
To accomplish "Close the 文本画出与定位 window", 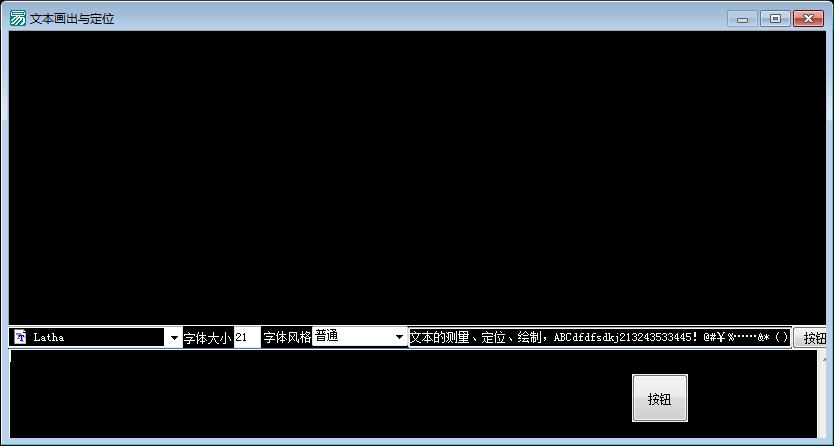I will [x=808, y=19].
